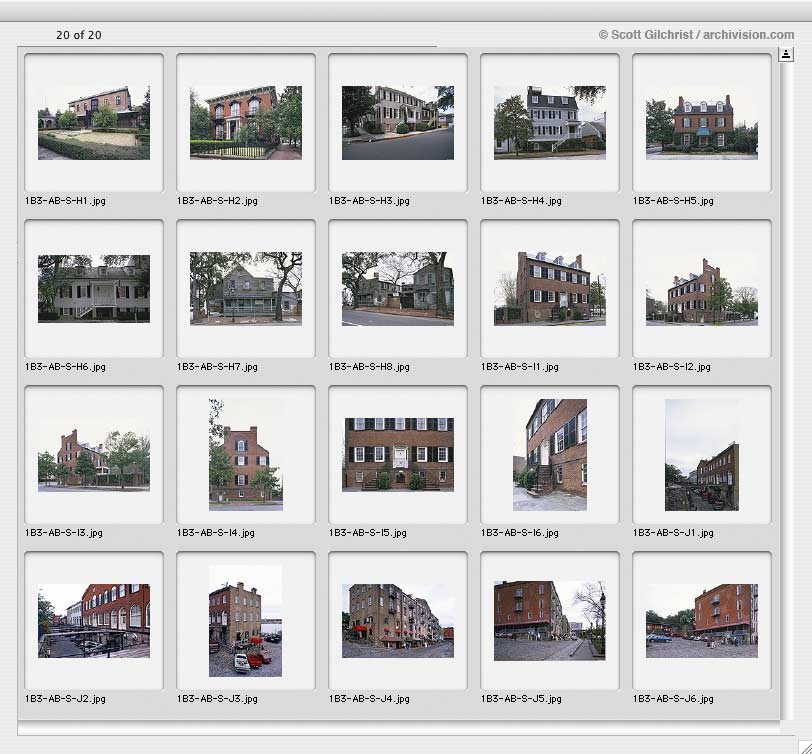
Task: Select thumbnail 1B3-AB-S-H7.jpg
Action: coord(246,288)
